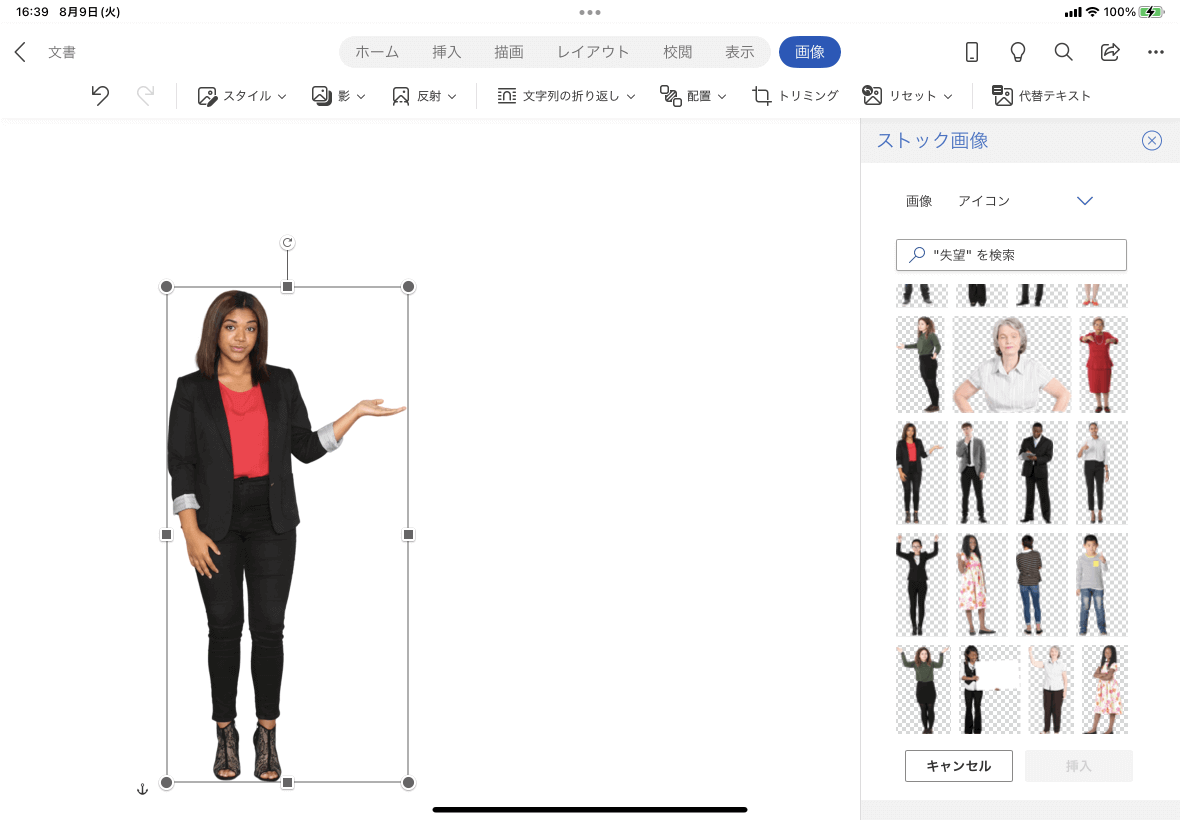Activate the トリミング crop tool

(x=795, y=96)
